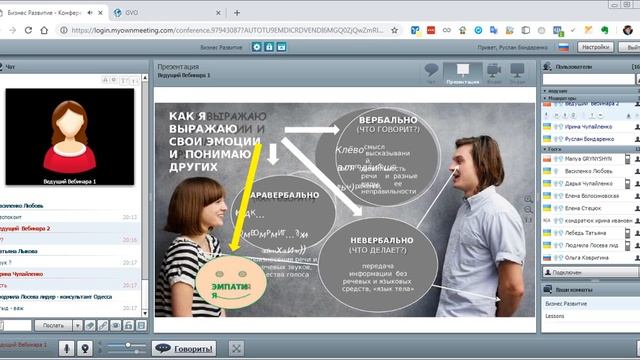Select the Lessons room
Screen dimensions: 640x360
555,316
